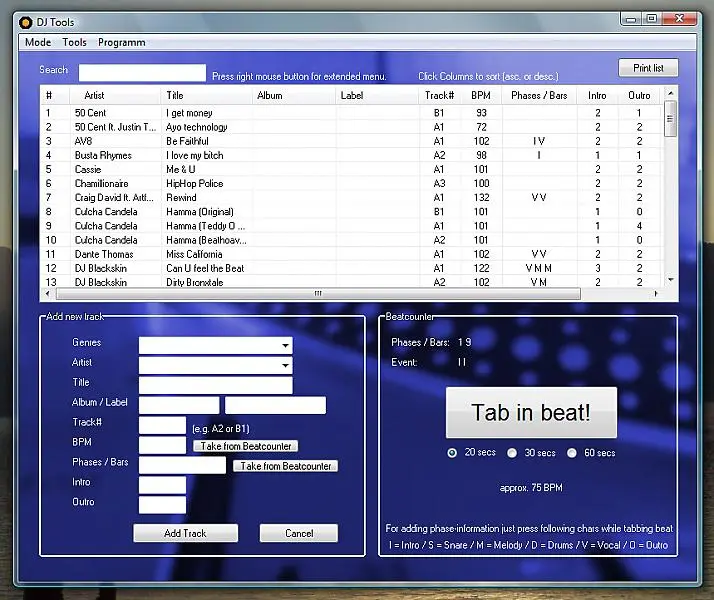Image resolution: width=714 pixels, height=600 pixels.
Task: Open the Artist dropdown list
Action: pos(286,365)
